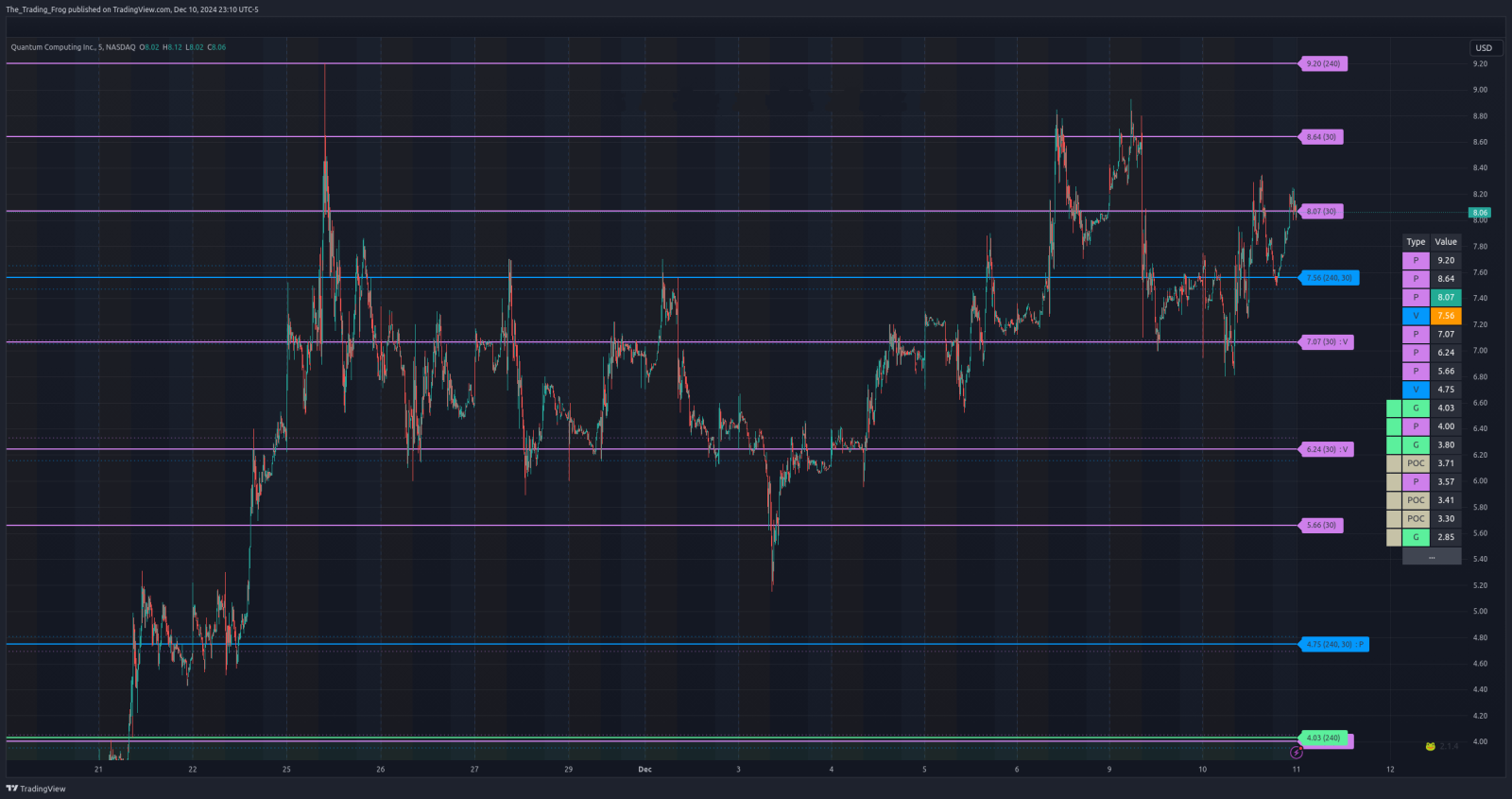The image size is (1512, 799).
Task: Expand the table using the ellipsis row
Action: 1432,557
